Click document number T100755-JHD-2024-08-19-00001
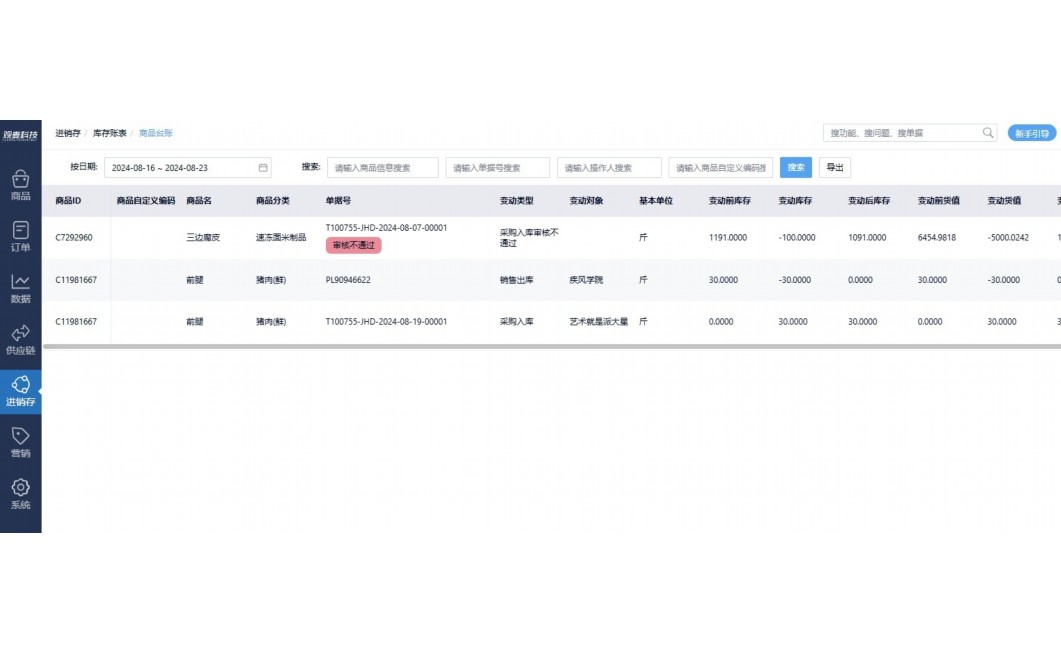The width and height of the screenshot is (1061, 653). [x=386, y=322]
